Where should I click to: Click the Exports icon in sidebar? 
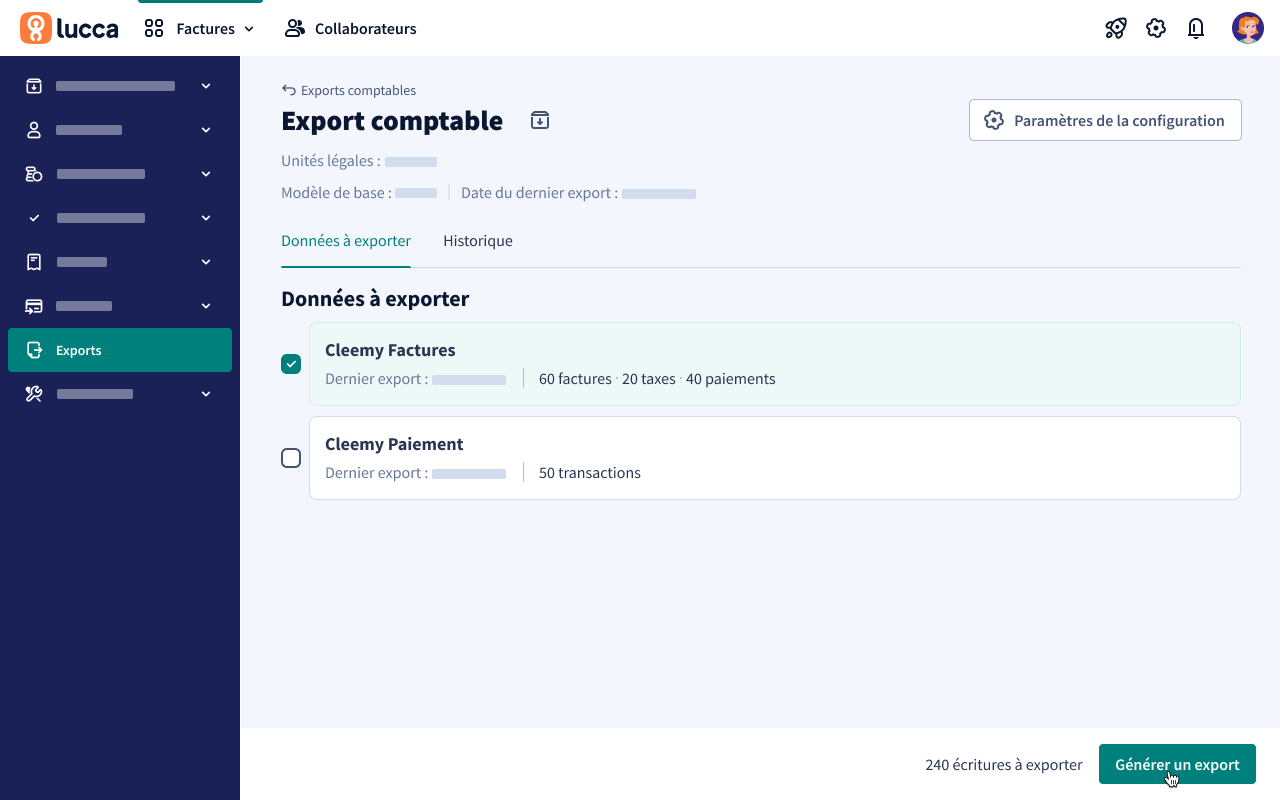click(x=34, y=350)
